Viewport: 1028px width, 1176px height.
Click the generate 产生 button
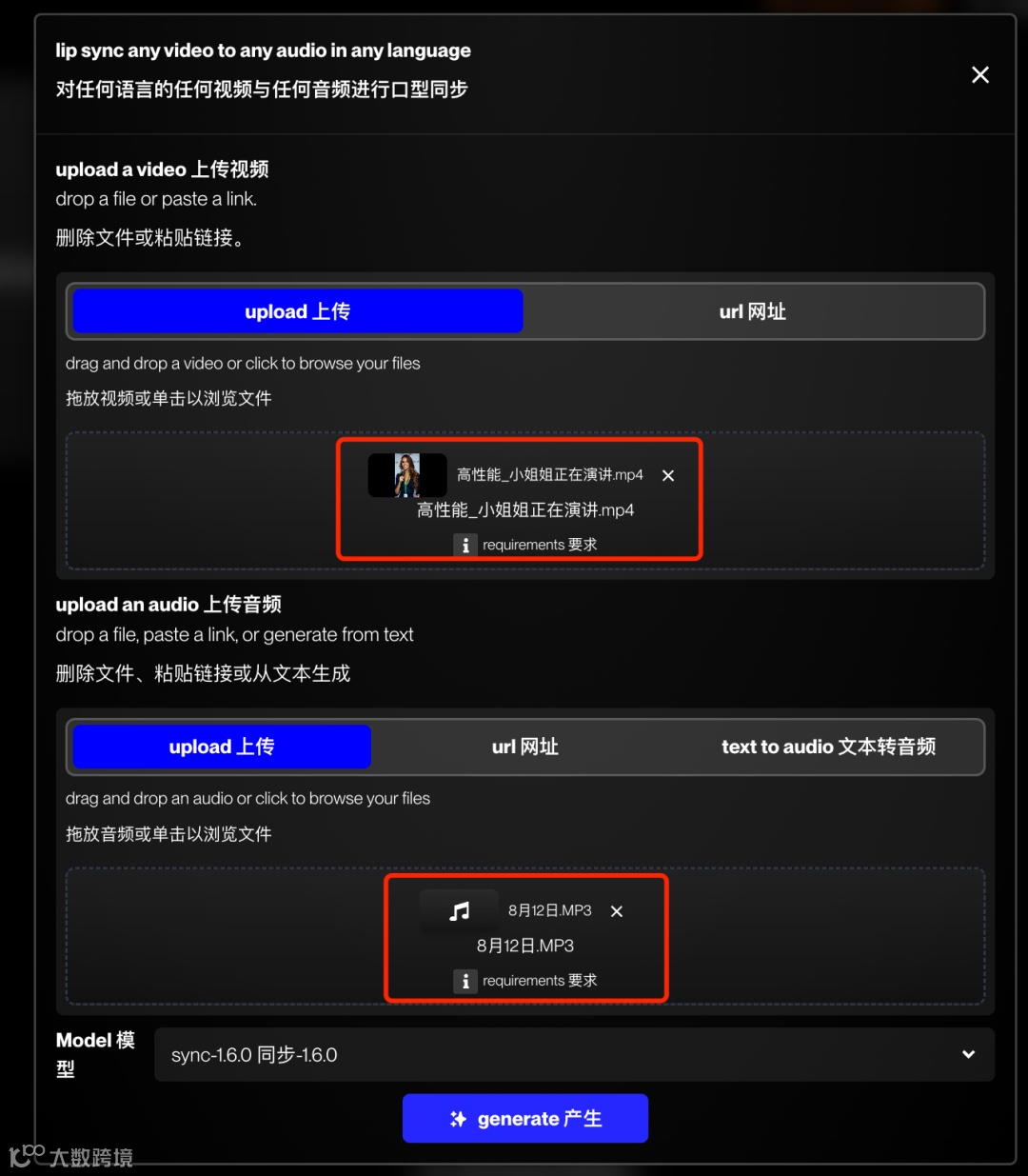click(x=525, y=1119)
